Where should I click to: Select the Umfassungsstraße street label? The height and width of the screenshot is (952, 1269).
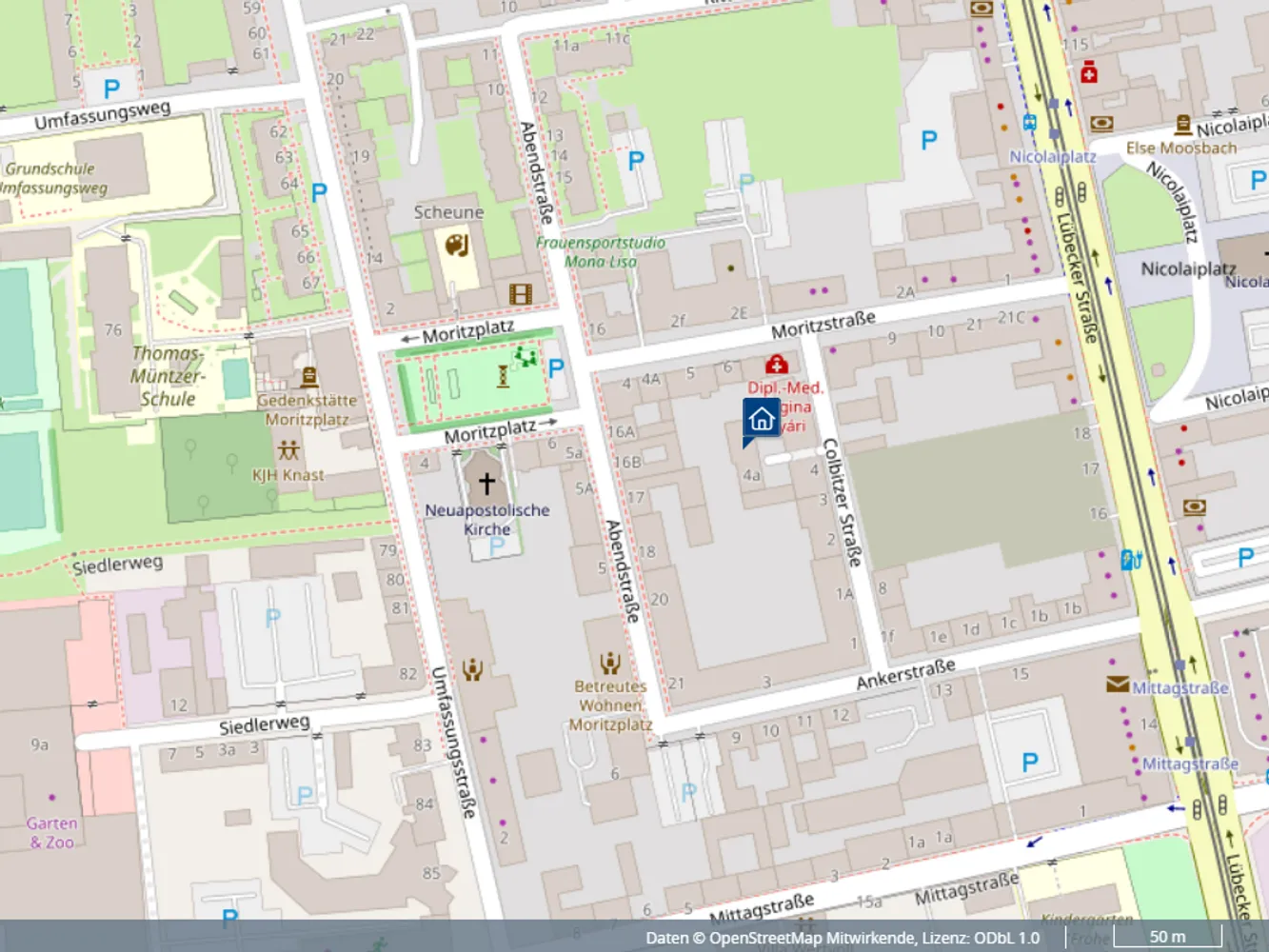pos(452,743)
